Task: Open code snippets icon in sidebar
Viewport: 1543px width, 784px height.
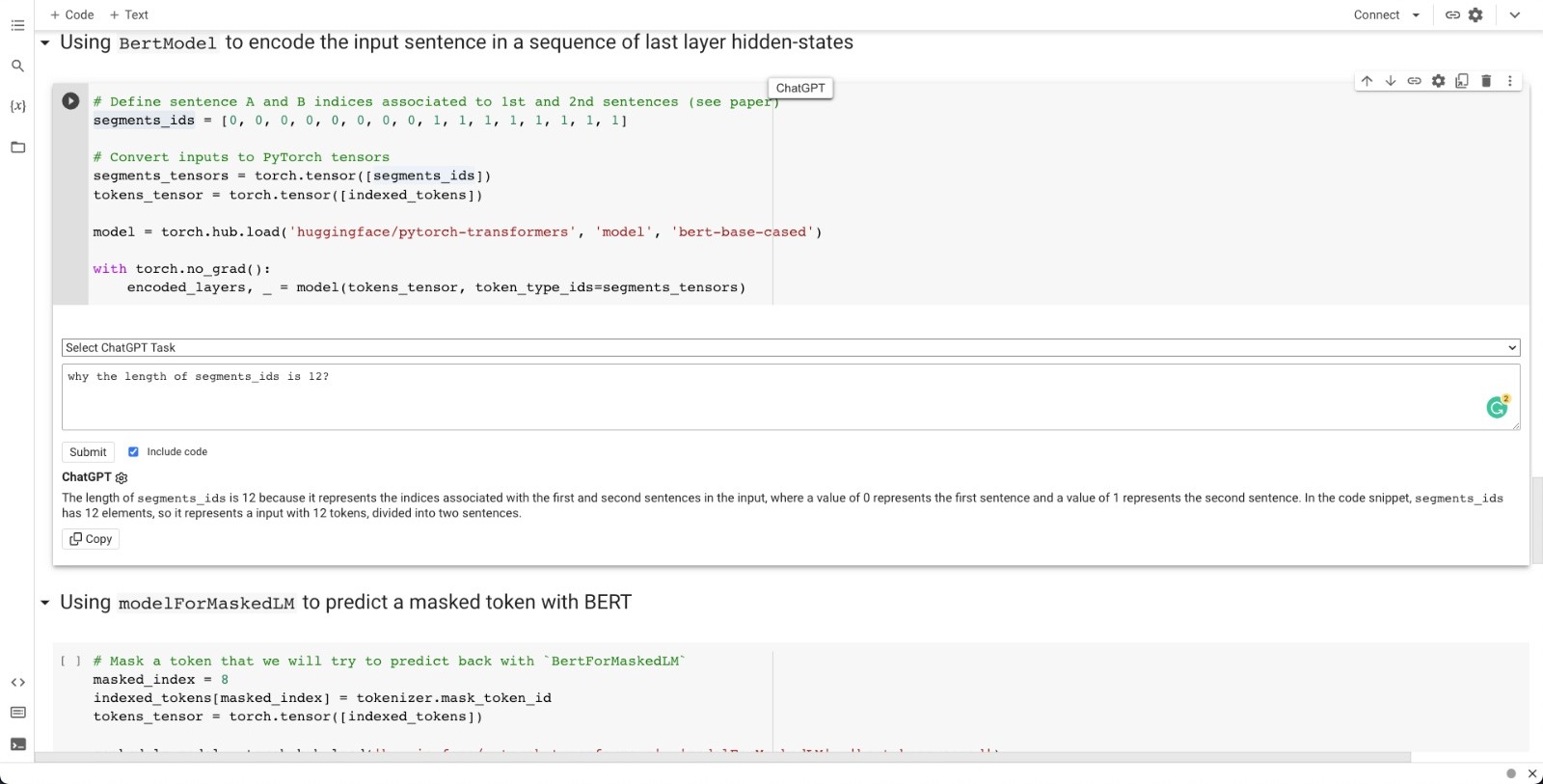Action: (17, 682)
